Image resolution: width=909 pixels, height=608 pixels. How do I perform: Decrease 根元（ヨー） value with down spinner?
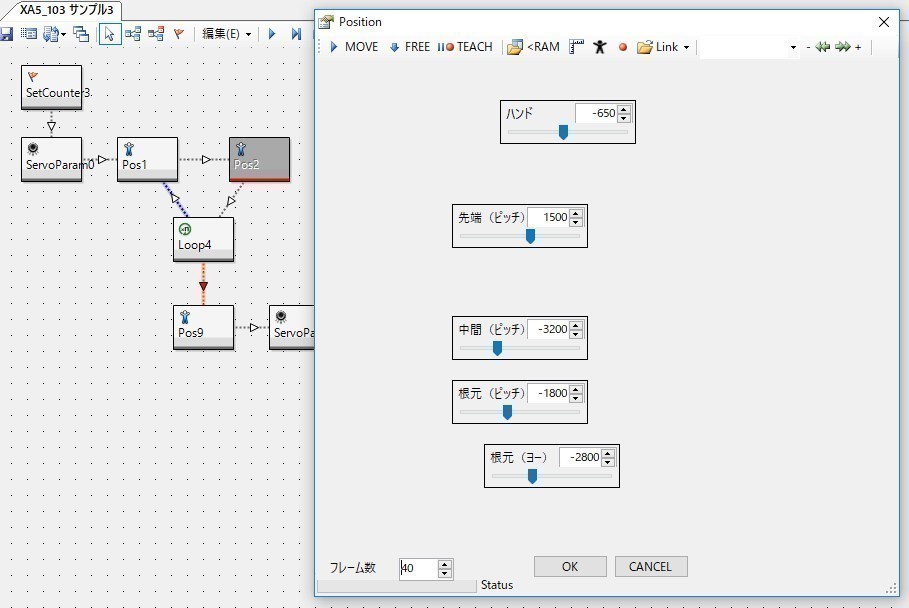click(x=608, y=462)
